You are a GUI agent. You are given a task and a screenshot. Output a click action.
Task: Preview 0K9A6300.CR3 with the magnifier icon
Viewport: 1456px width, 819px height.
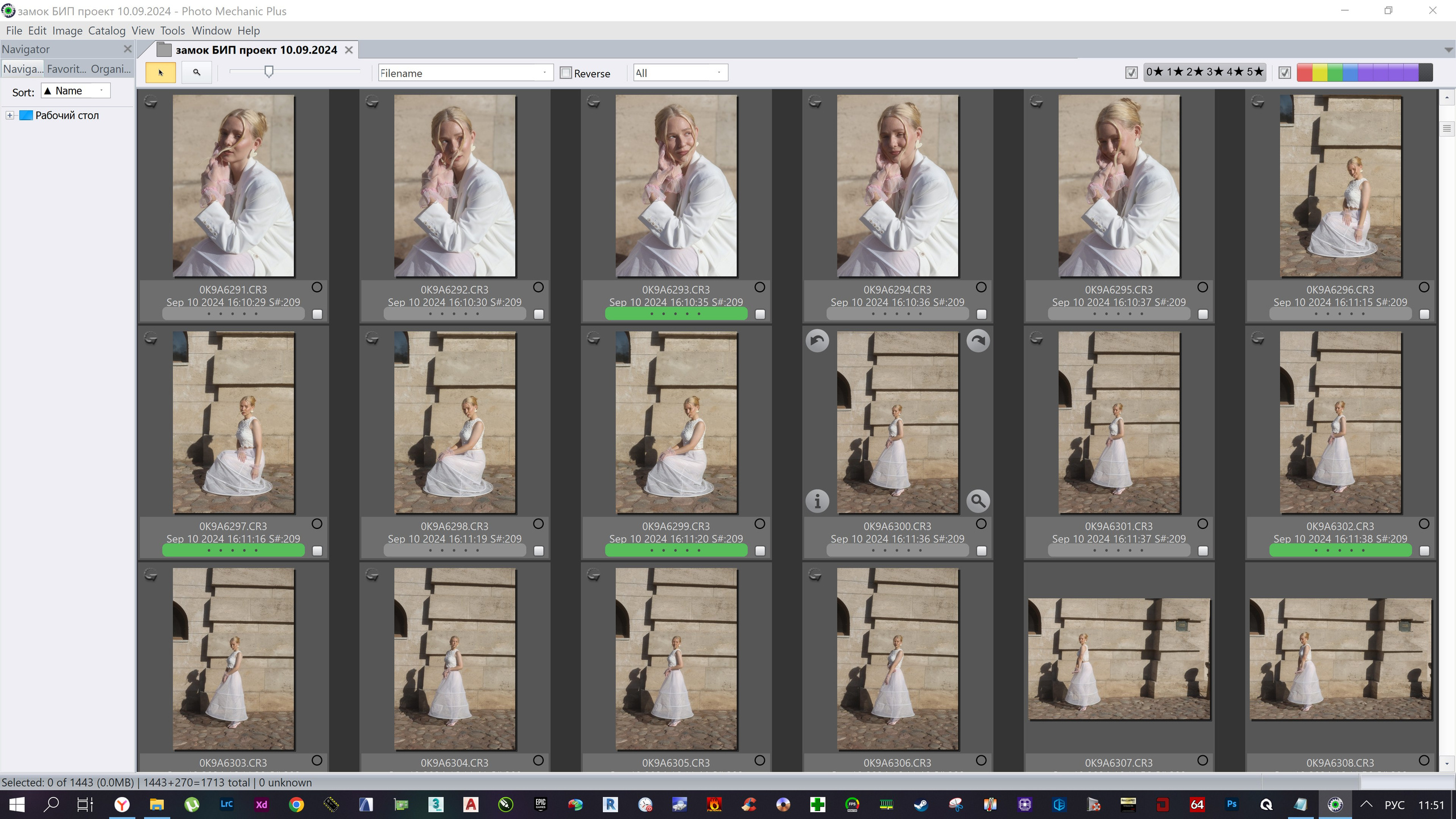click(978, 501)
